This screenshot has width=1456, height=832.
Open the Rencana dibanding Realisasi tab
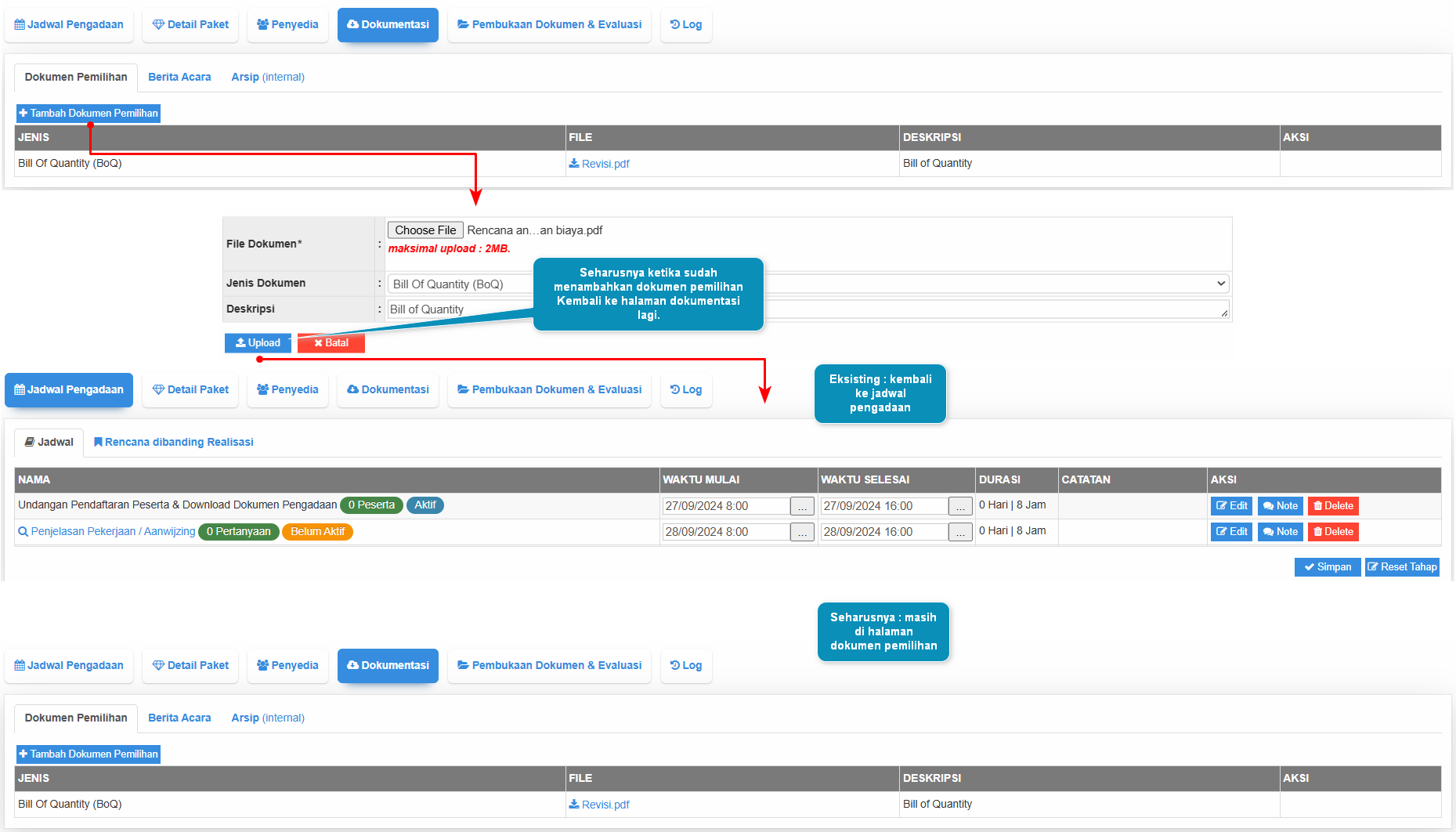coord(173,442)
